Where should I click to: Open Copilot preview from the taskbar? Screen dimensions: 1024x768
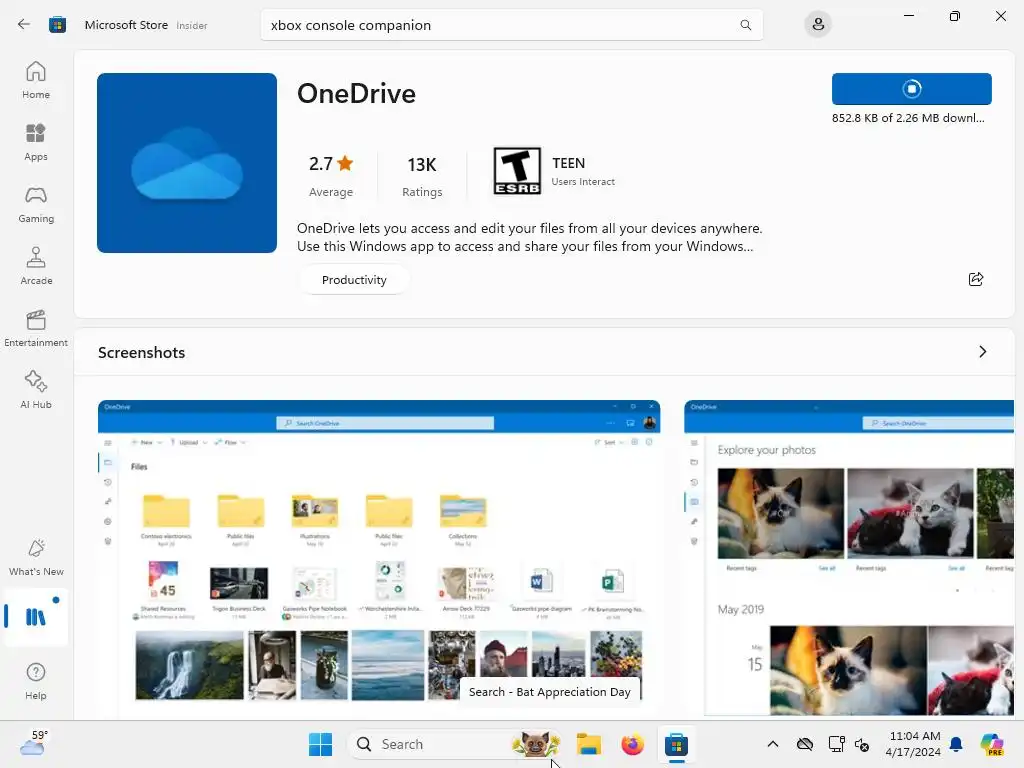click(x=991, y=744)
